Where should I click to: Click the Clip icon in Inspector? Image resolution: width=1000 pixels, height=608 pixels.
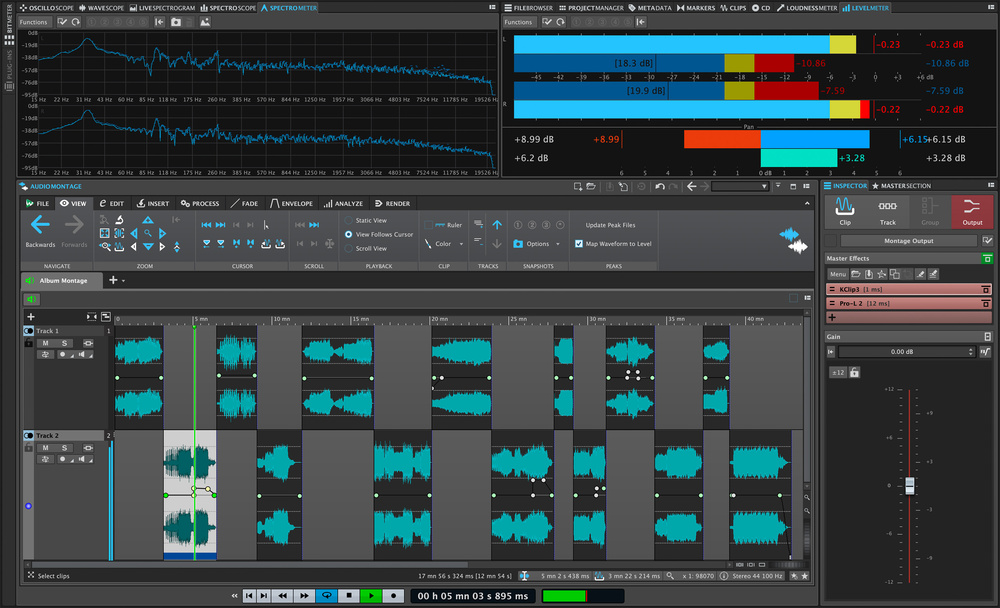845,211
